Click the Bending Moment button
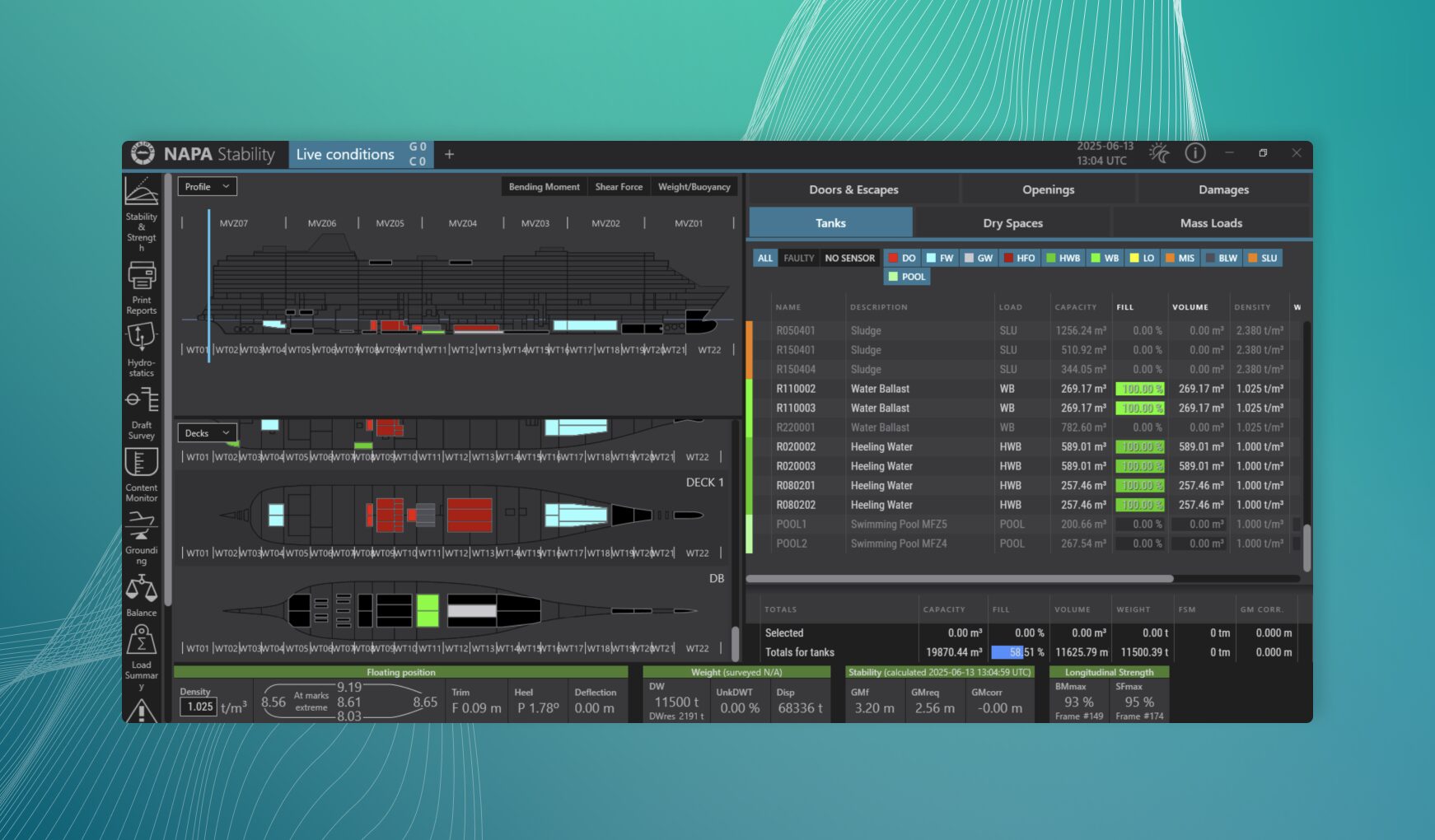 pos(544,187)
